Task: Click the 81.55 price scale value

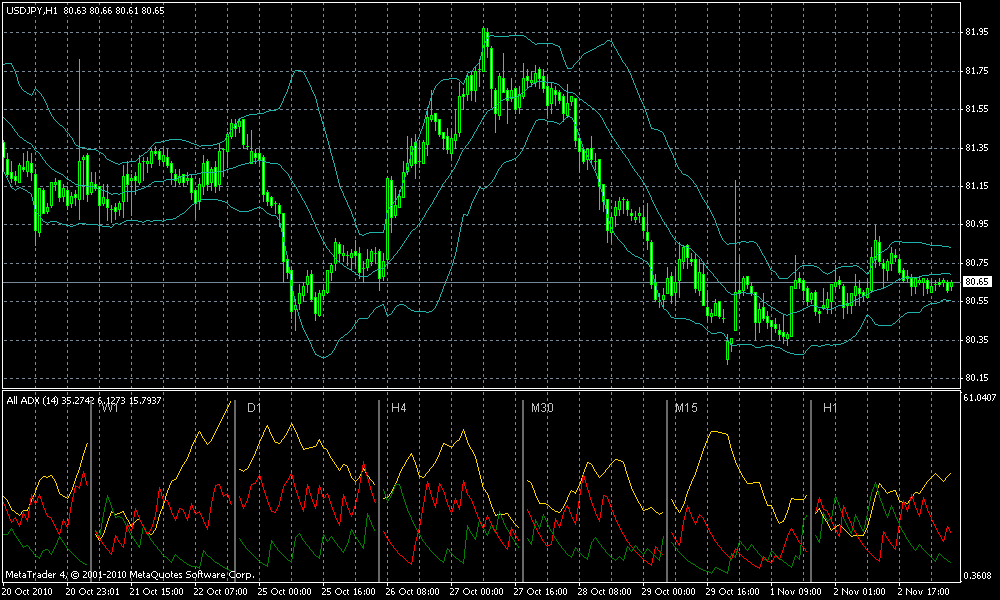Action: [976, 110]
